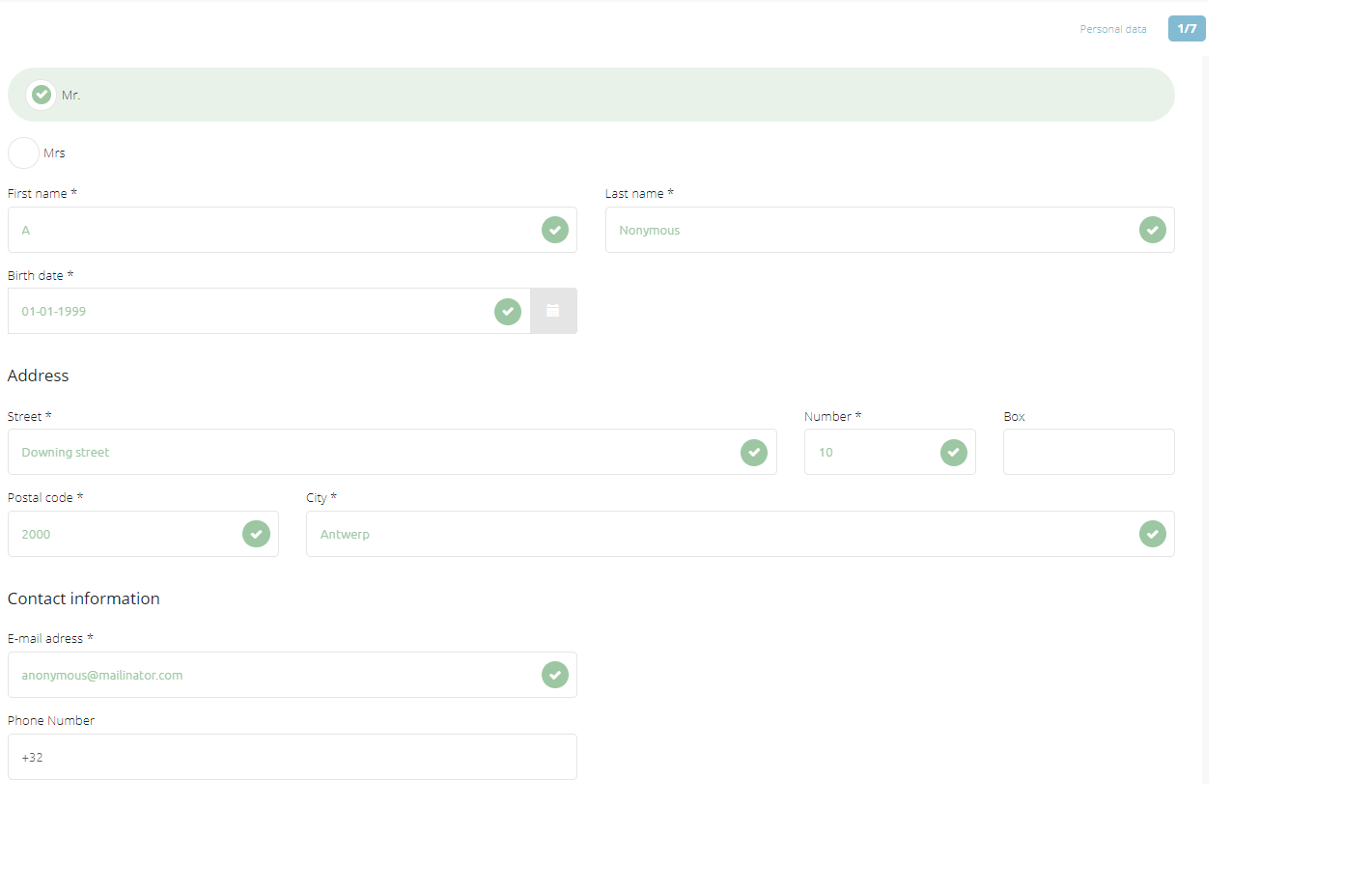This screenshot has width=1372, height=890.
Task: Click the Address section heading
Action: coord(39,375)
